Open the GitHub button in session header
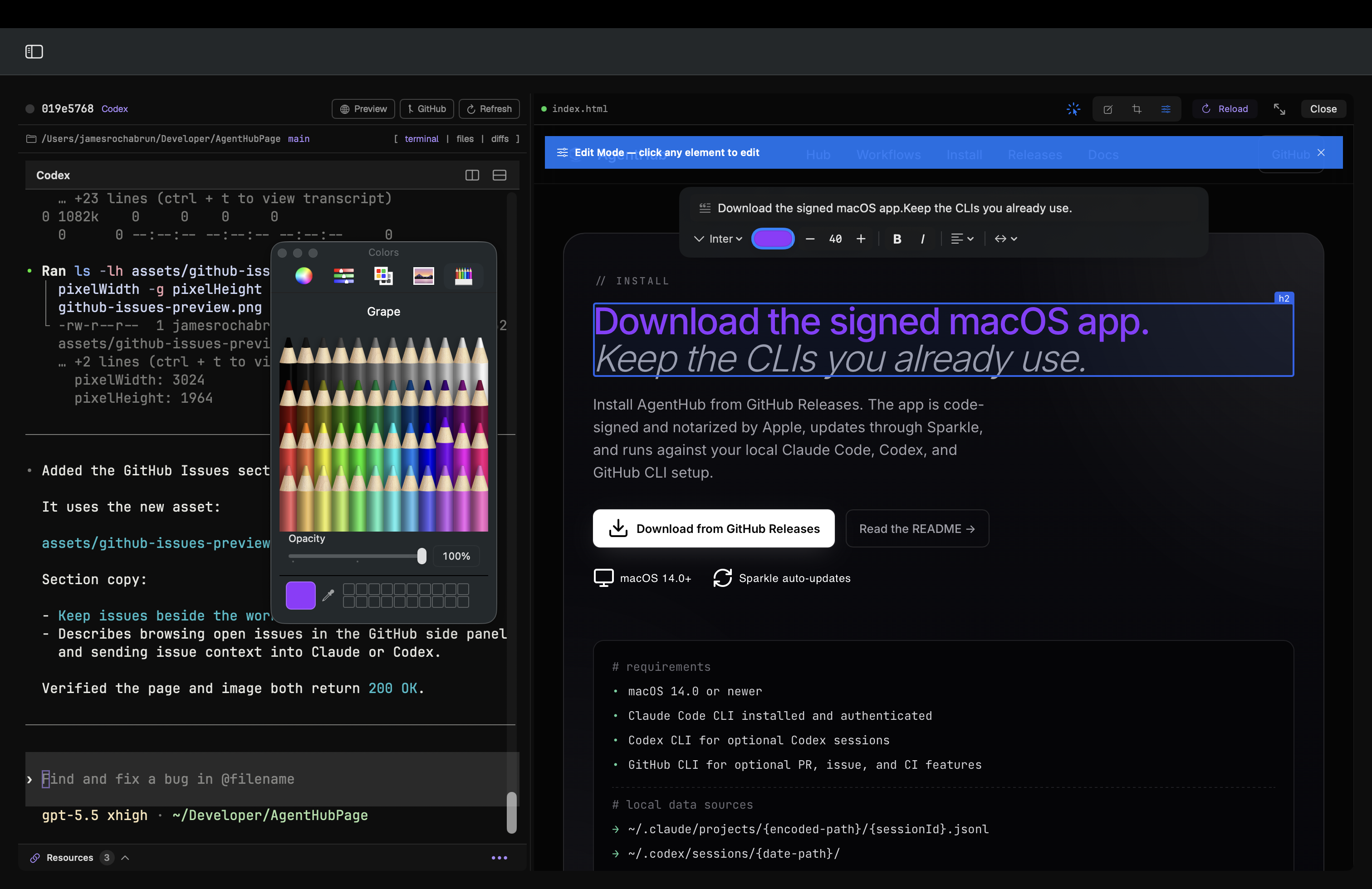 coord(426,109)
